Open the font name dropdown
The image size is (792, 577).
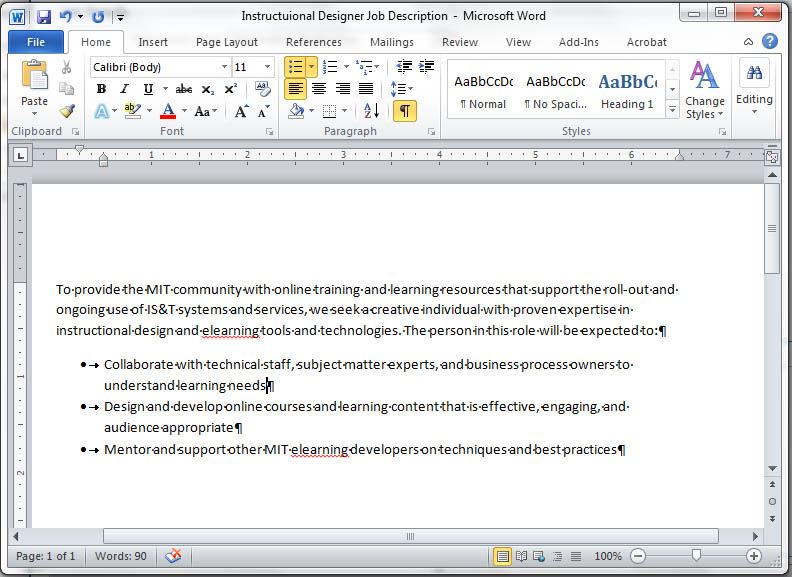pos(222,67)
